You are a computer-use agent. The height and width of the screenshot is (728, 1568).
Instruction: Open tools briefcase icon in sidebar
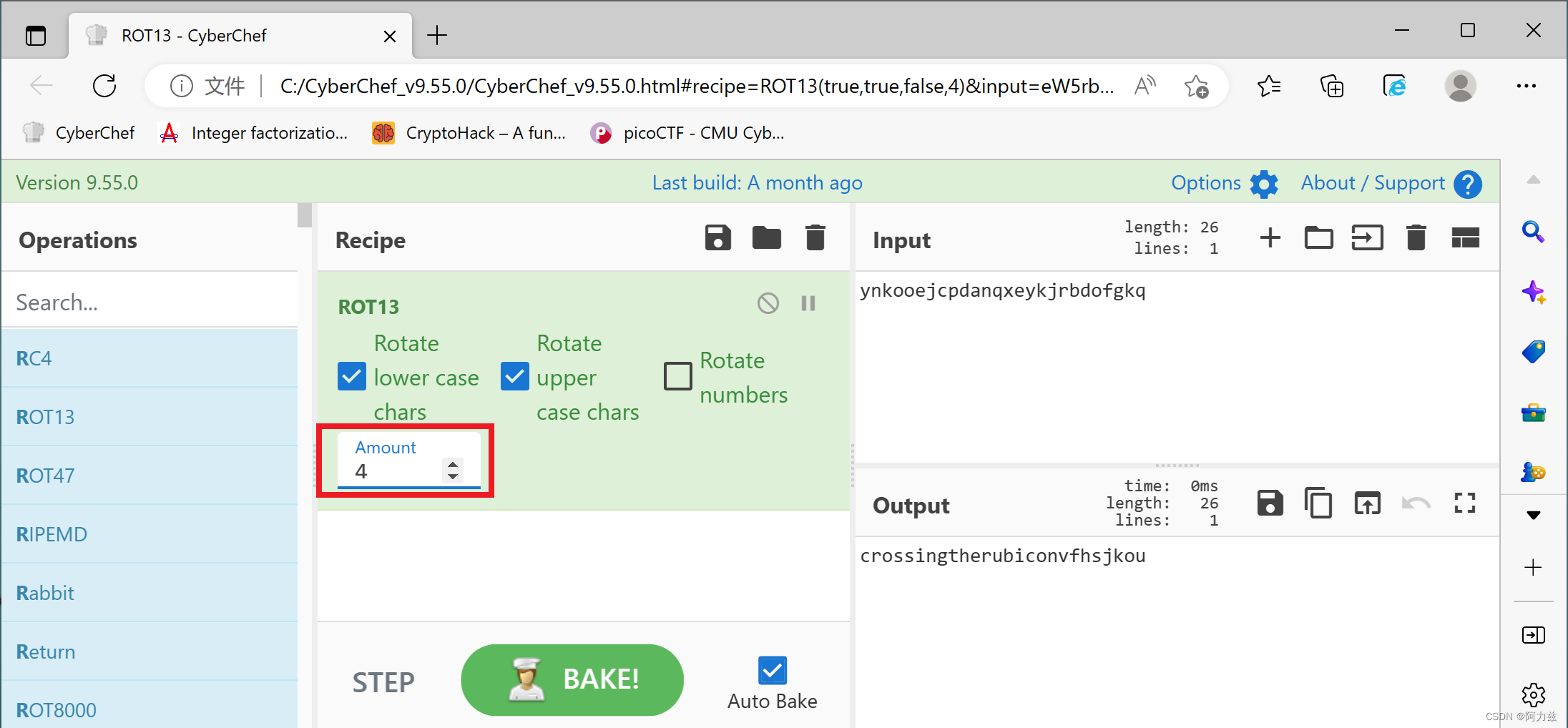pos(1533,413)
